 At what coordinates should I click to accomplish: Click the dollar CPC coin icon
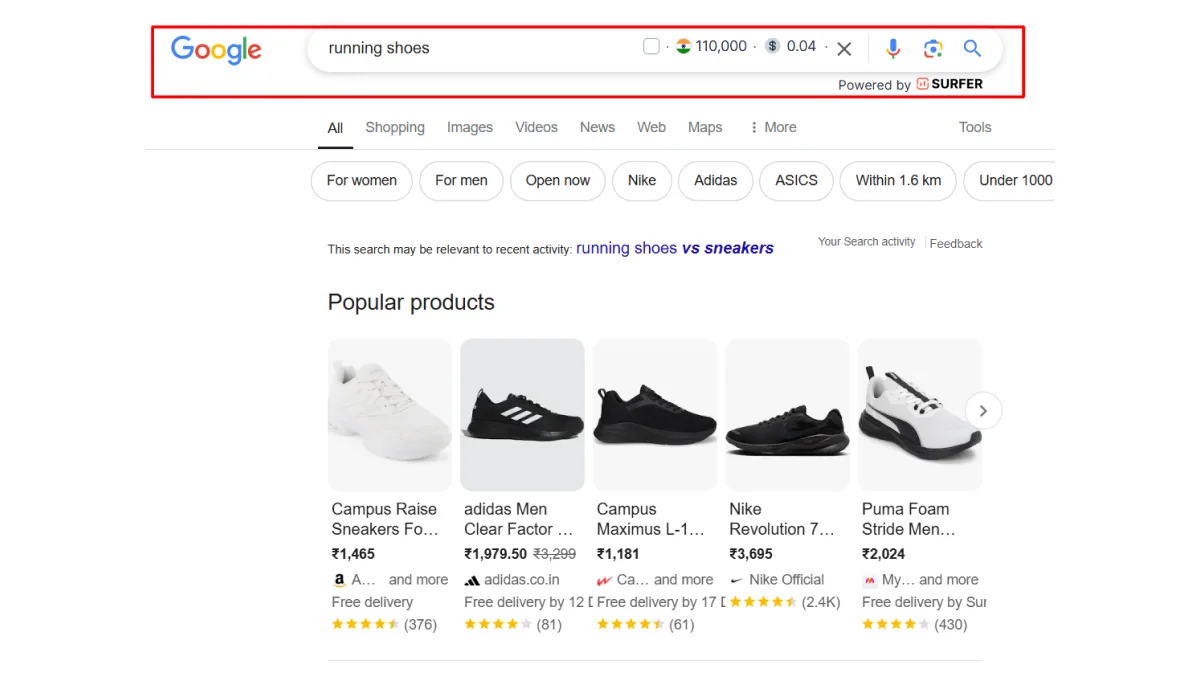[772, 46]
